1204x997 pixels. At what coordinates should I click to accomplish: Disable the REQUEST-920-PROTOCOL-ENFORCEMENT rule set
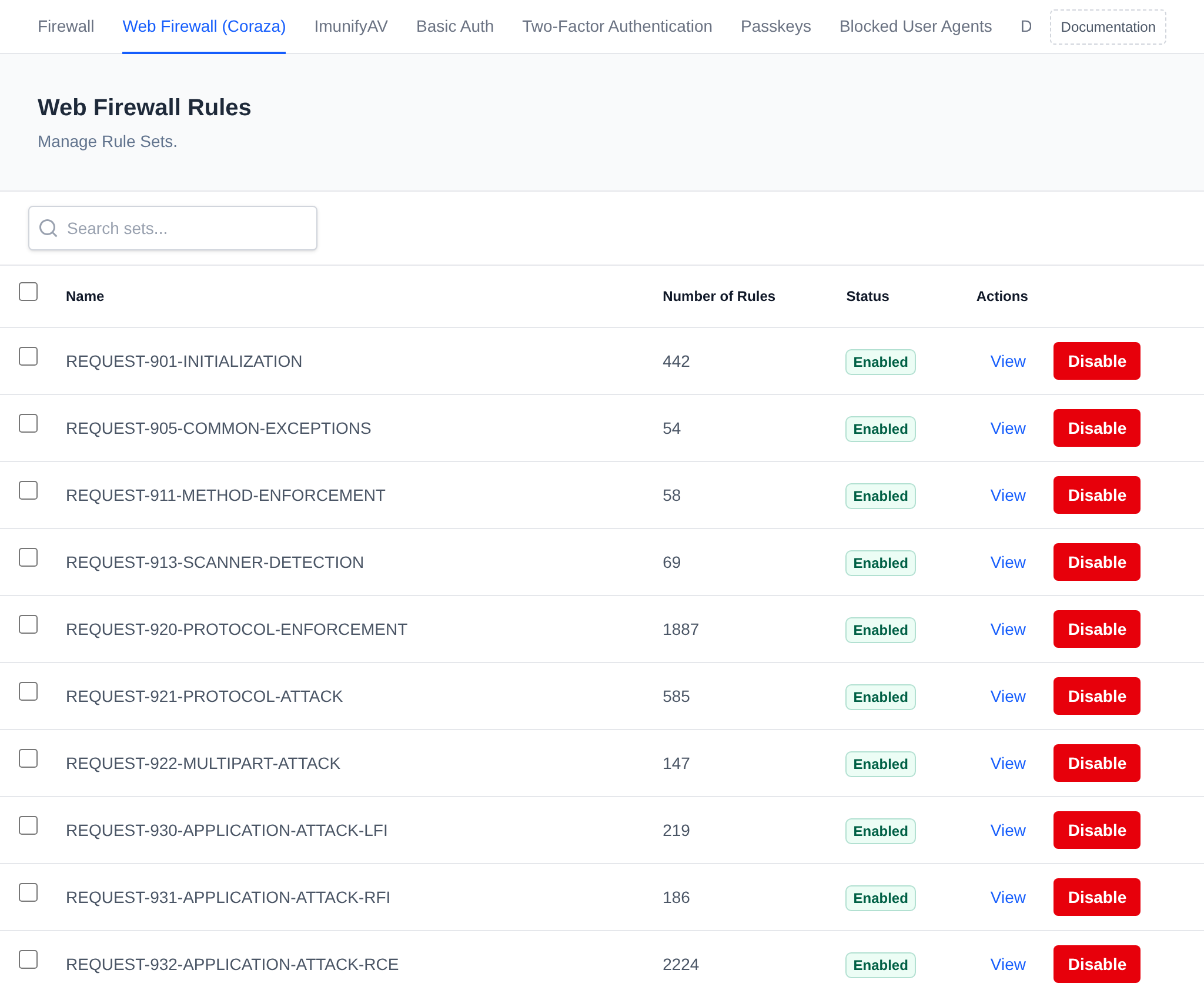point(1097,629)
